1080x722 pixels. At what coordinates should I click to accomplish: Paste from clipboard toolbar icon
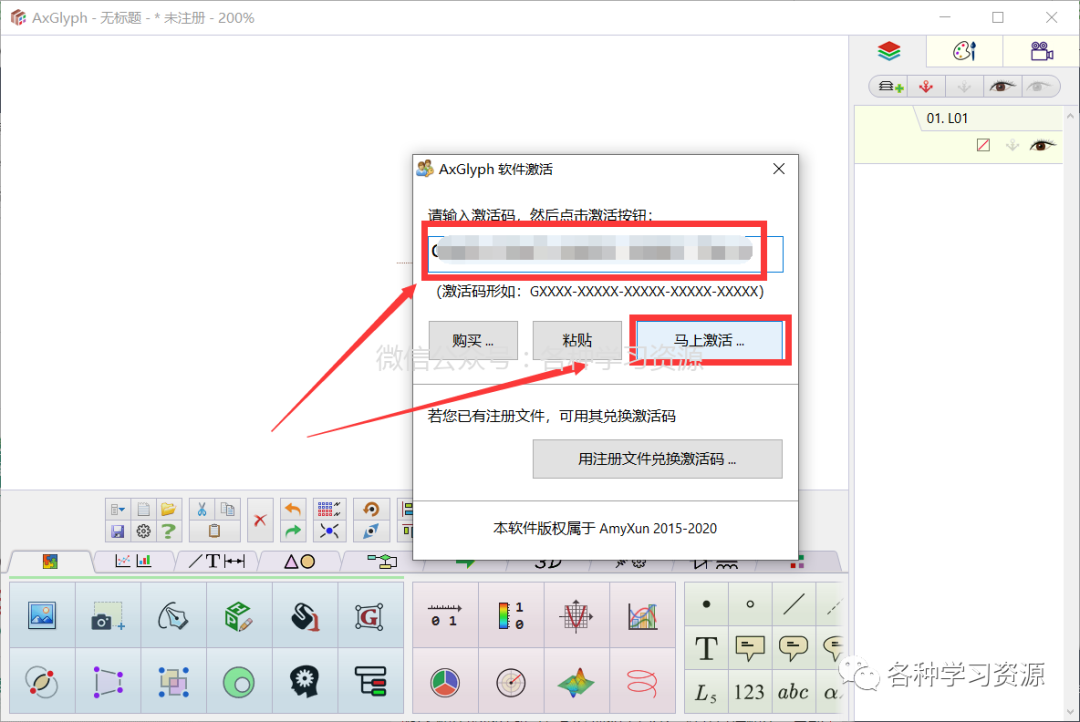pos(214,531)
